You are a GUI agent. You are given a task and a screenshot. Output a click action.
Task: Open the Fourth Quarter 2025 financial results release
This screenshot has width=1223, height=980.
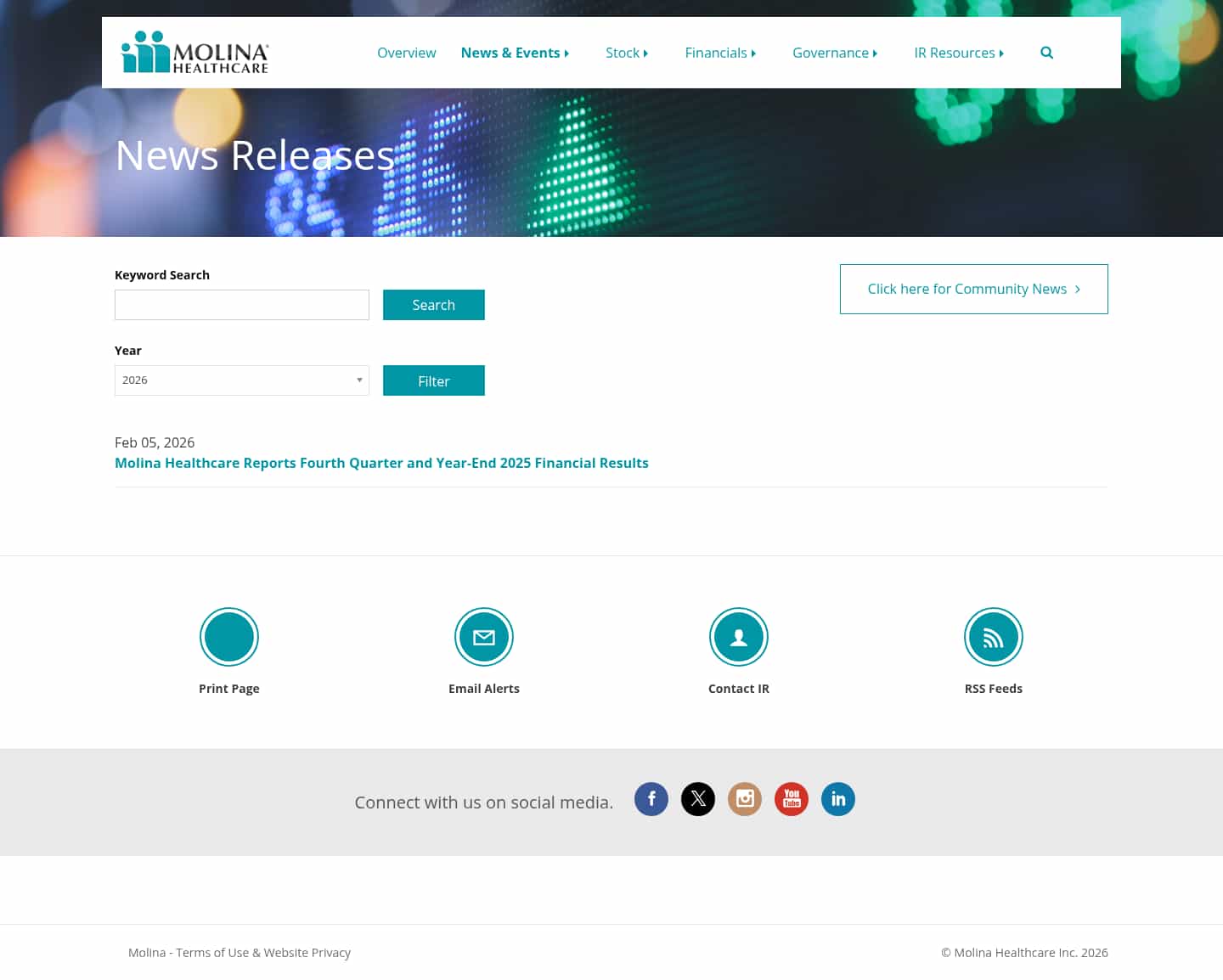[x=381, y=463]
